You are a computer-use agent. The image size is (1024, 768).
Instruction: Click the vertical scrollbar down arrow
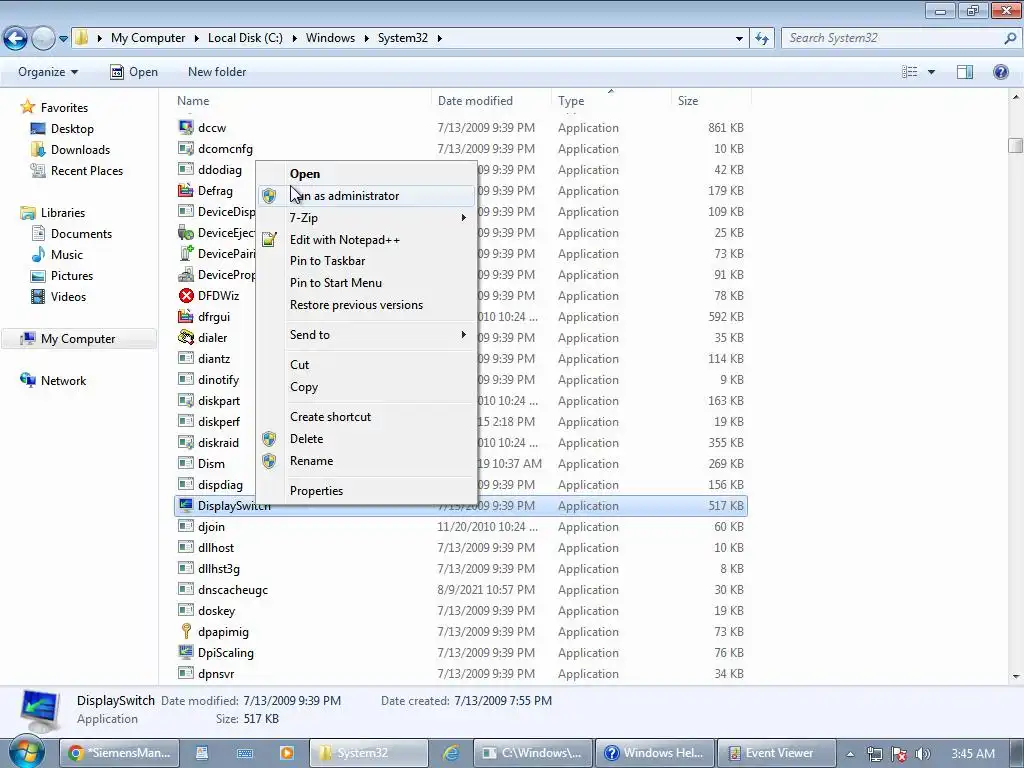click(x=1016, y=677)
